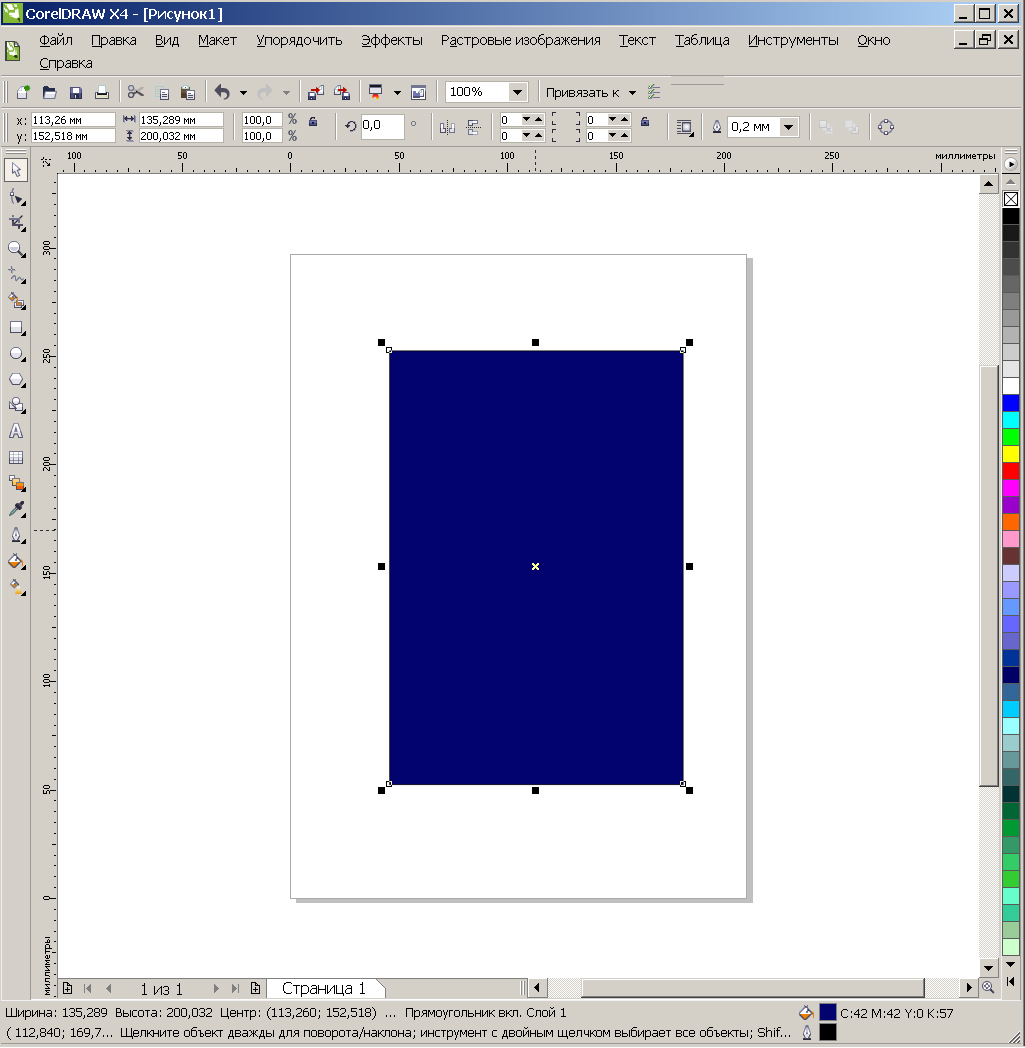Select the Crop tool

(16, 223)
